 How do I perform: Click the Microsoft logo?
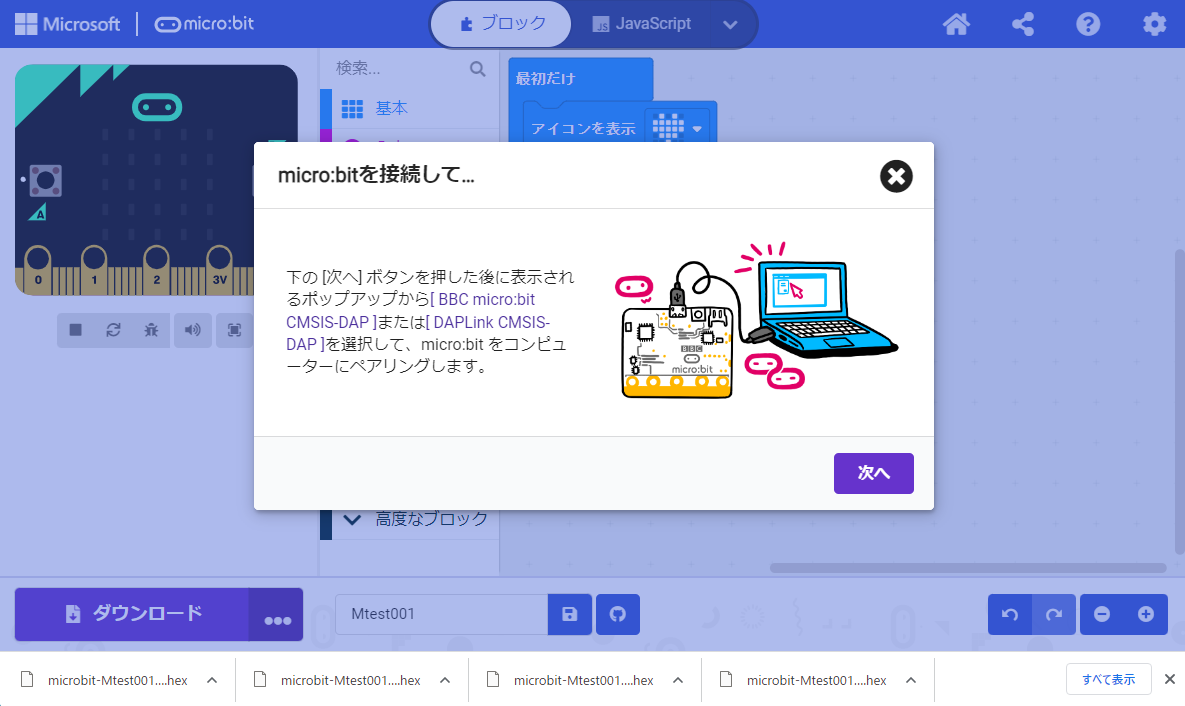coord(67,24)
